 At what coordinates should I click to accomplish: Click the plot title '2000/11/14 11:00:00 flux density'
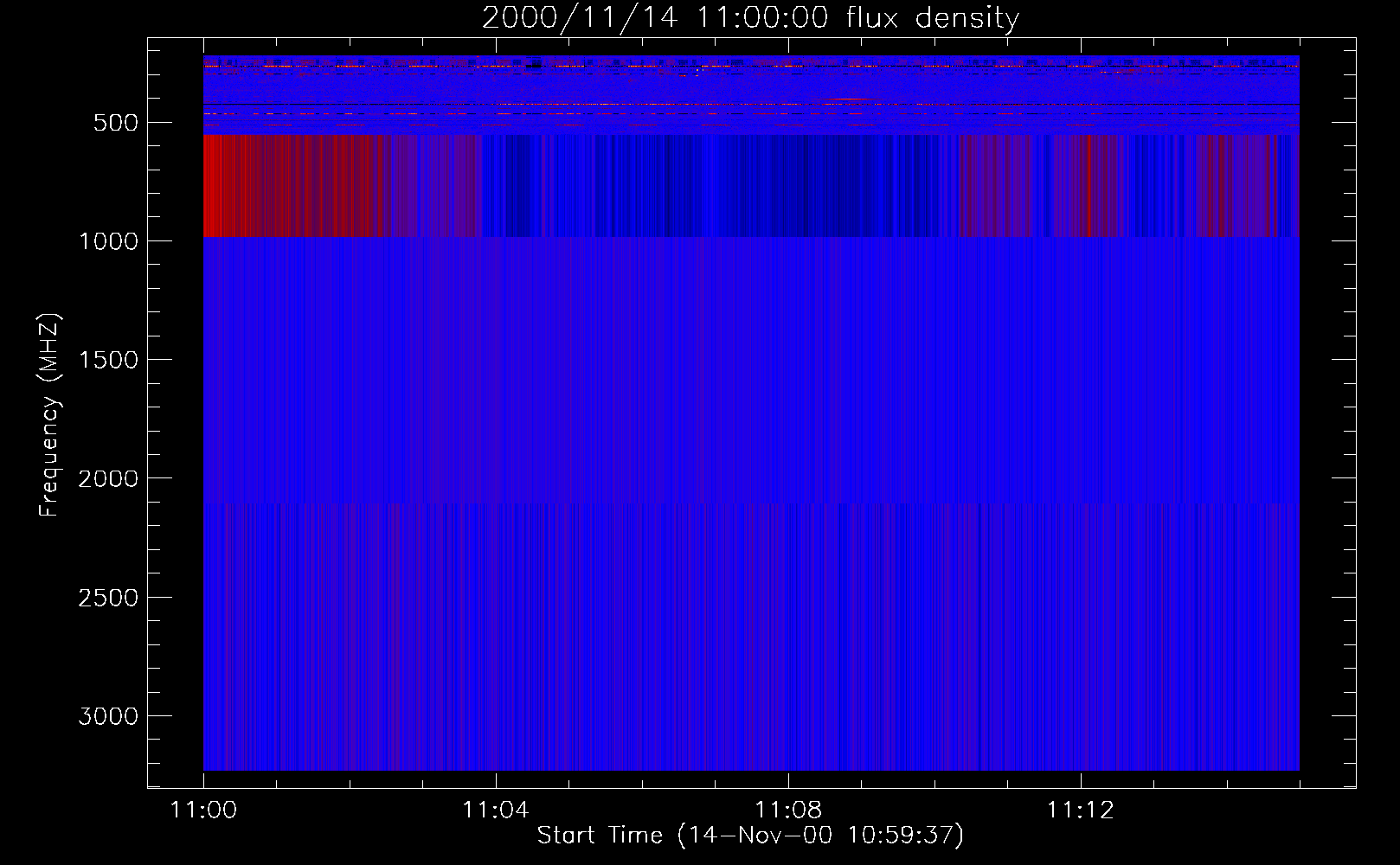point(750,17)
